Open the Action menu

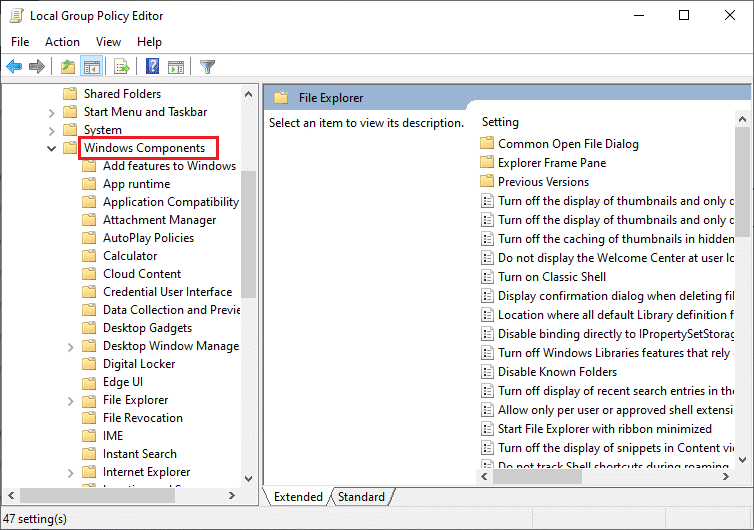63,42
